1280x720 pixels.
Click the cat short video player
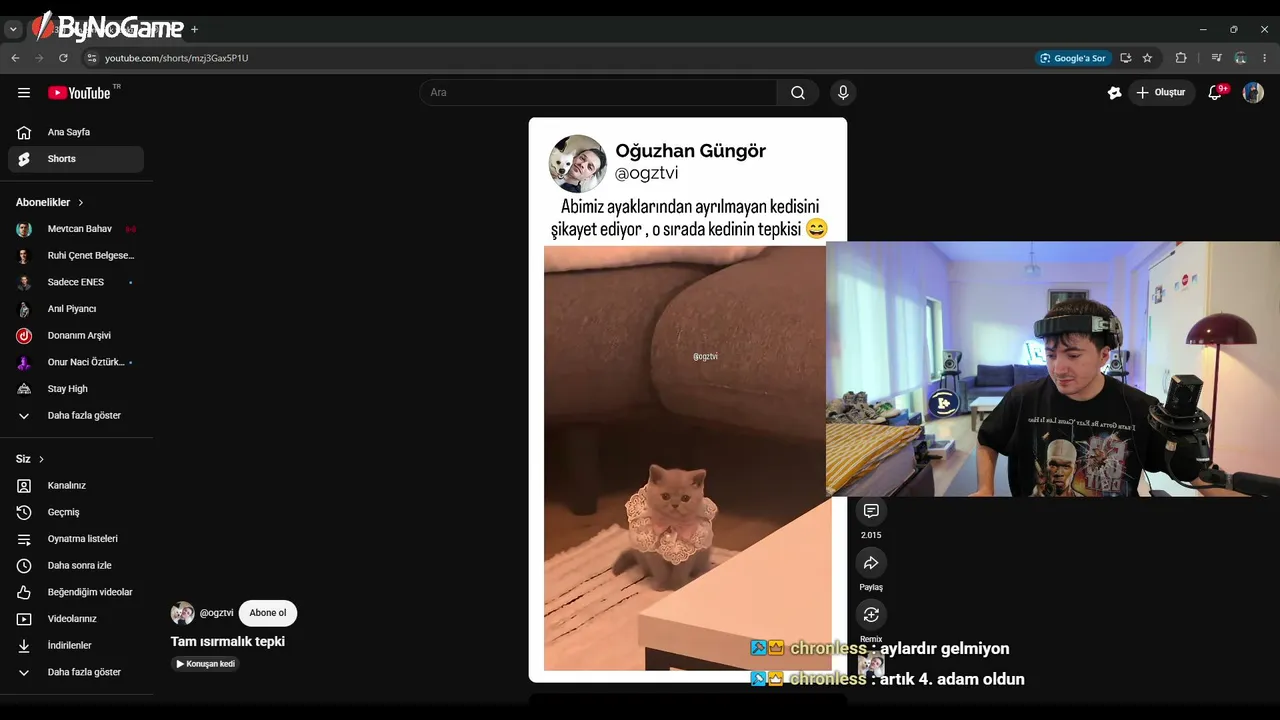click(687, 400)
